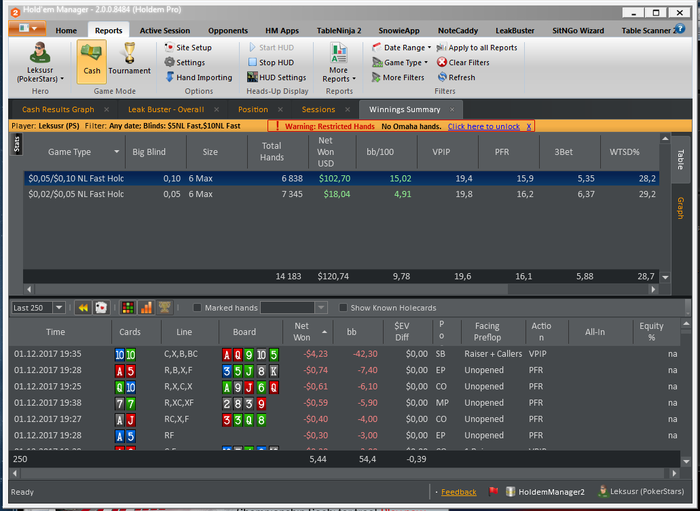Open HUD Settings
The image size is (700, 511).
[277, 77]
